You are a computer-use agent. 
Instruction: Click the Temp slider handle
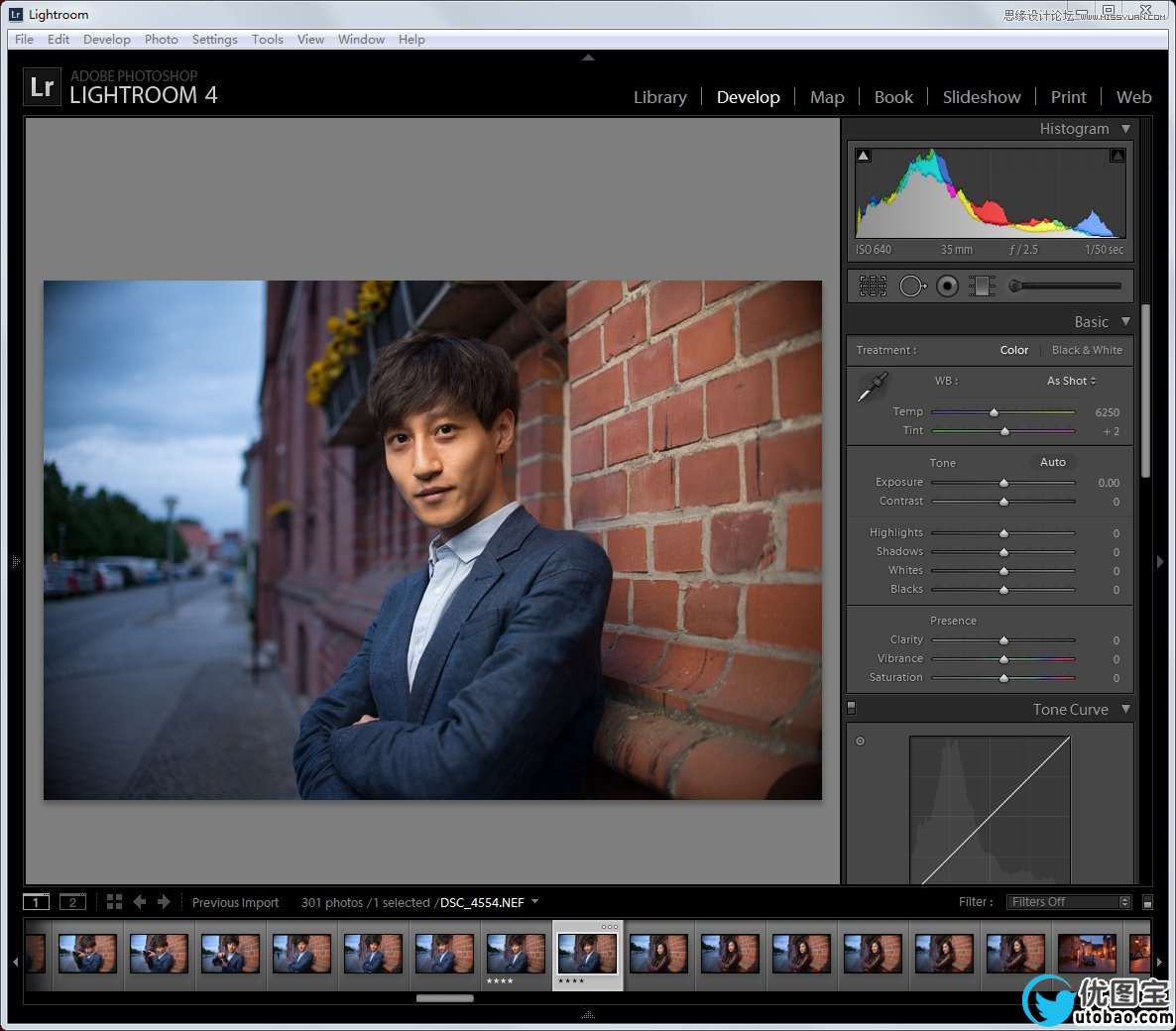point(994,412)
